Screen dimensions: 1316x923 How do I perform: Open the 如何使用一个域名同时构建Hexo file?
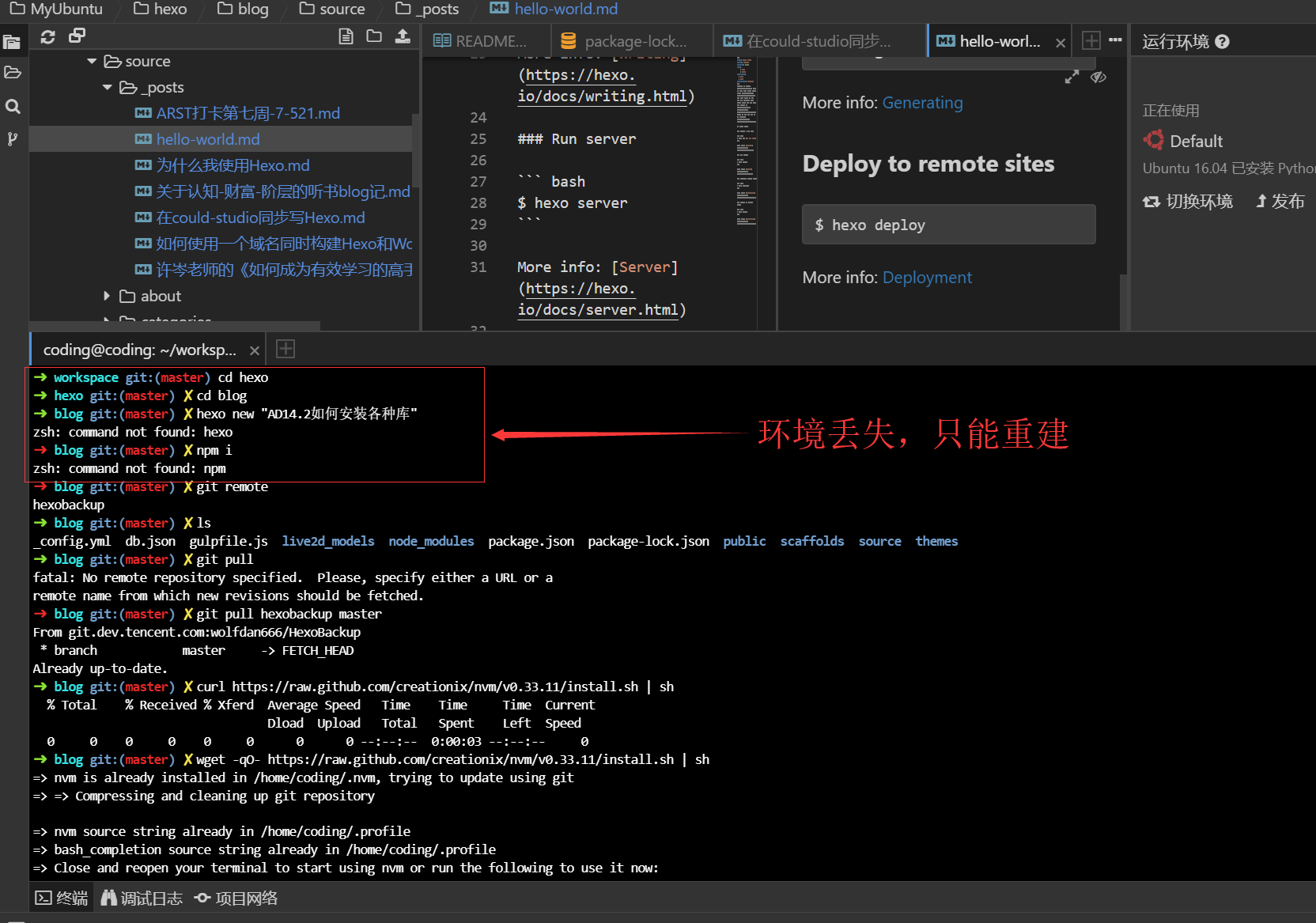274,244
